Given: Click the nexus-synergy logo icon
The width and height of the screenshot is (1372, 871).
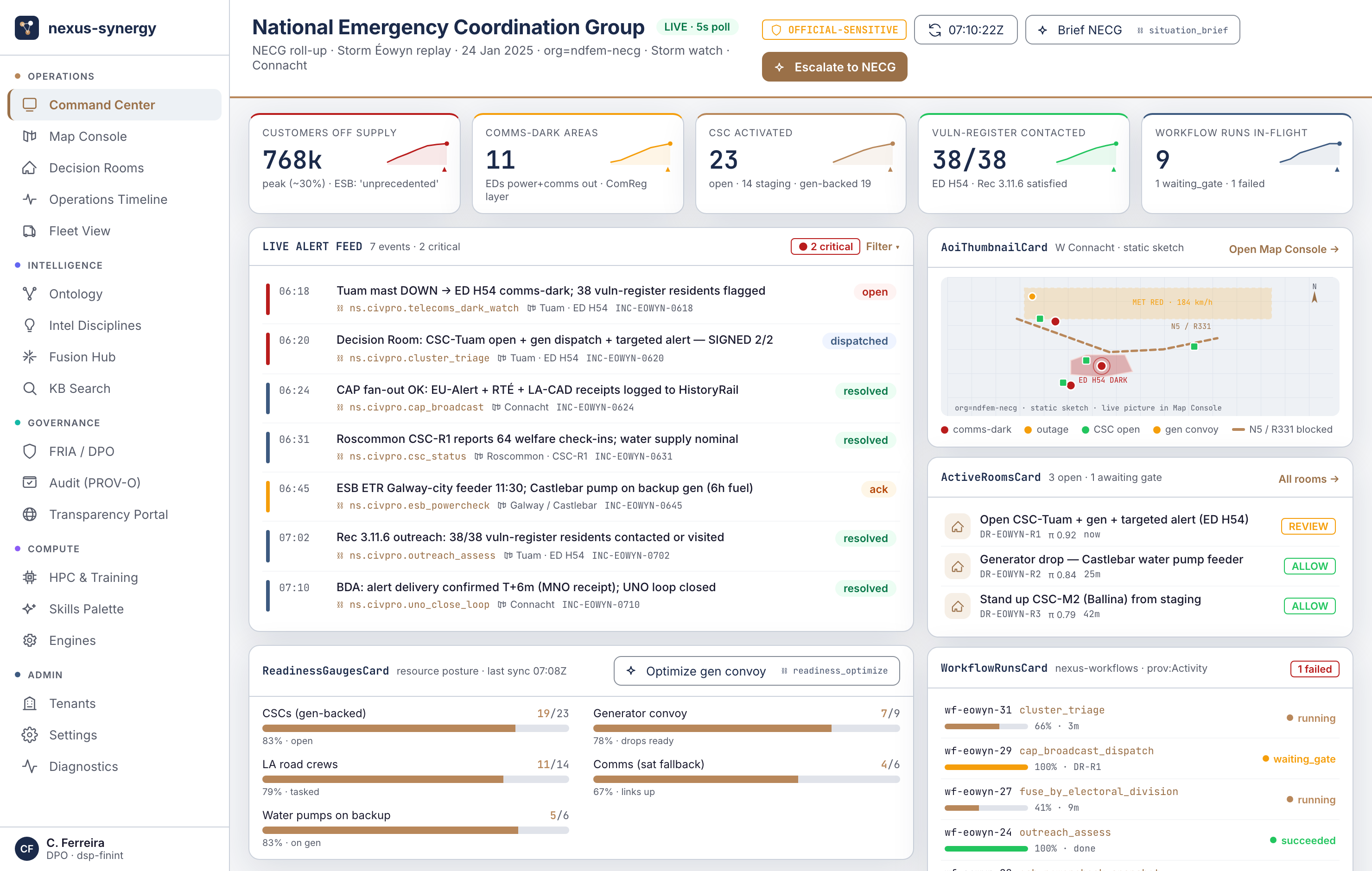Looking at the screenshot, I should point(27,28).
